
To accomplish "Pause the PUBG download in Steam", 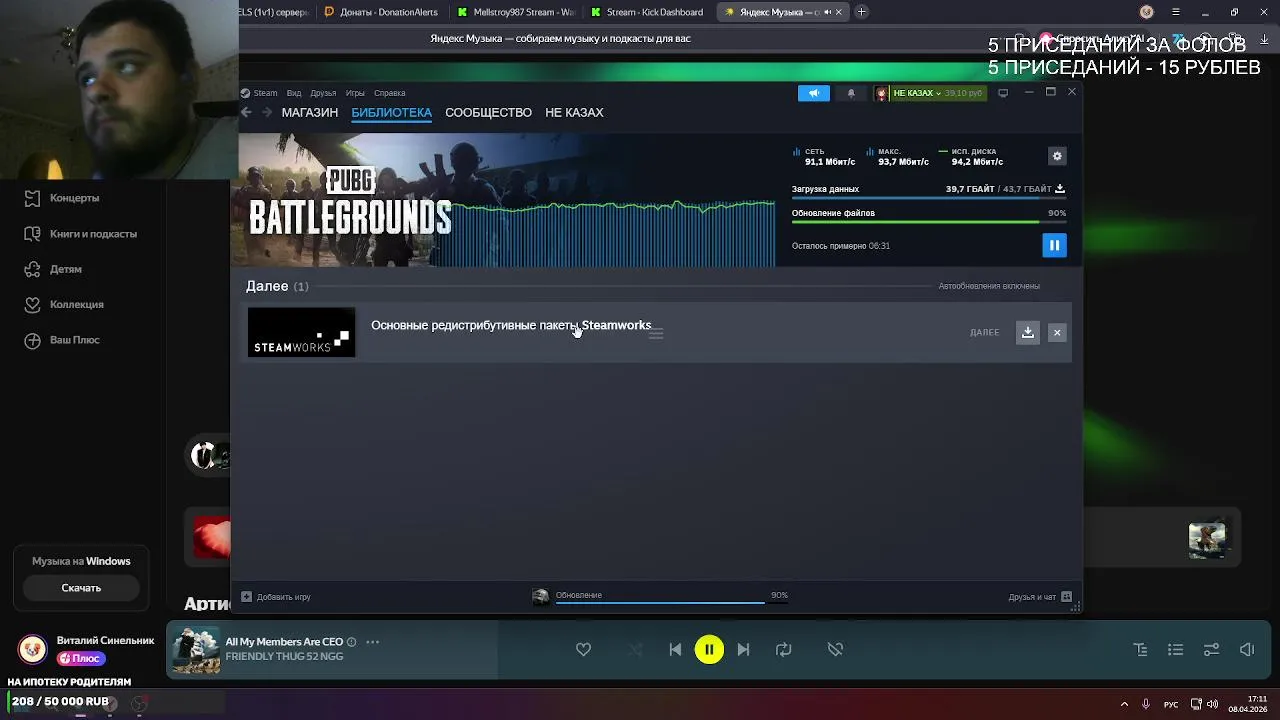I will click(1054, 245).
